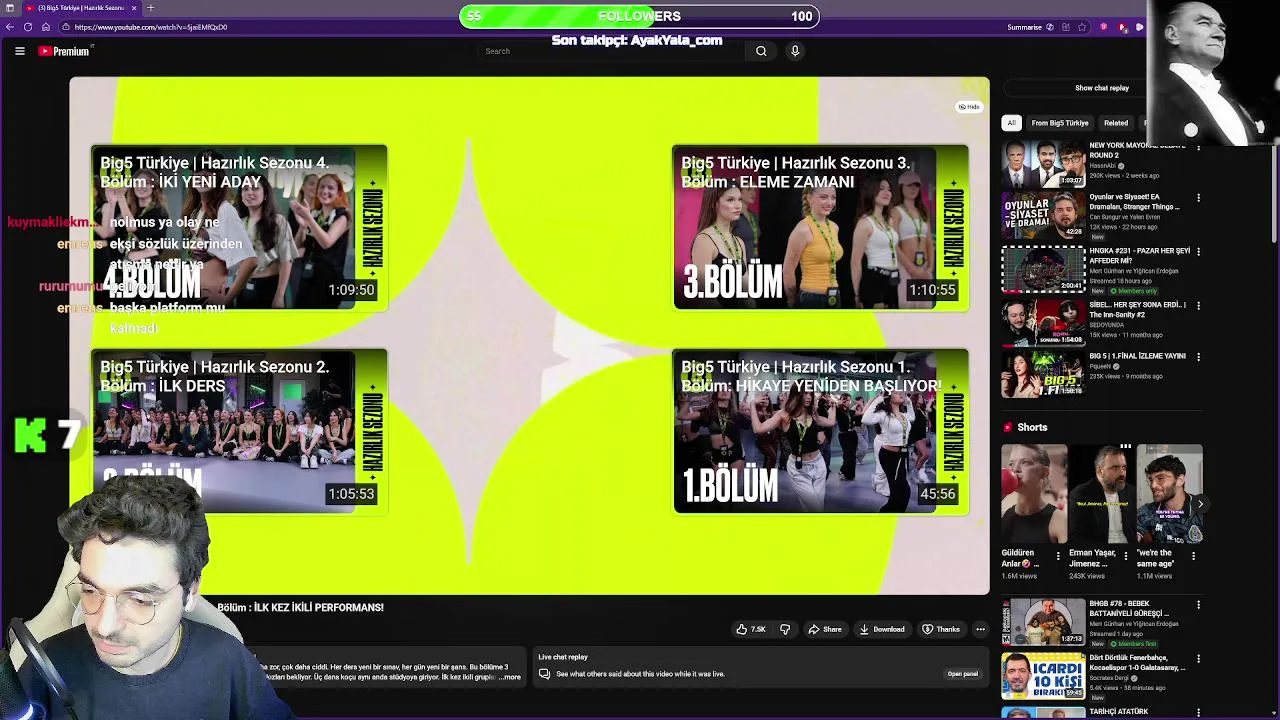The height and width of the screenshot is (720, 1280).
Task: Open Dört Dörtlük Fenerbahçe video thumbnail
Action: [1043, 675]
